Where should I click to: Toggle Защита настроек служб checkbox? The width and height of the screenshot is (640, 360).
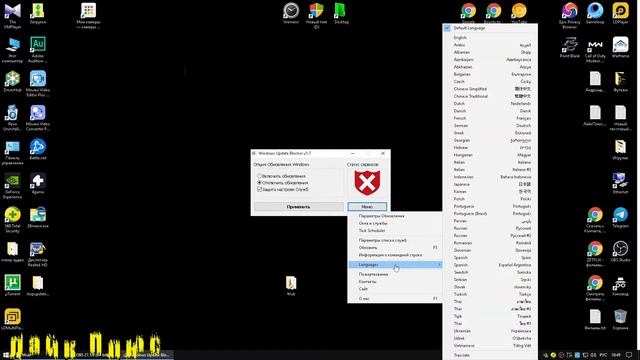pos(282,189)
